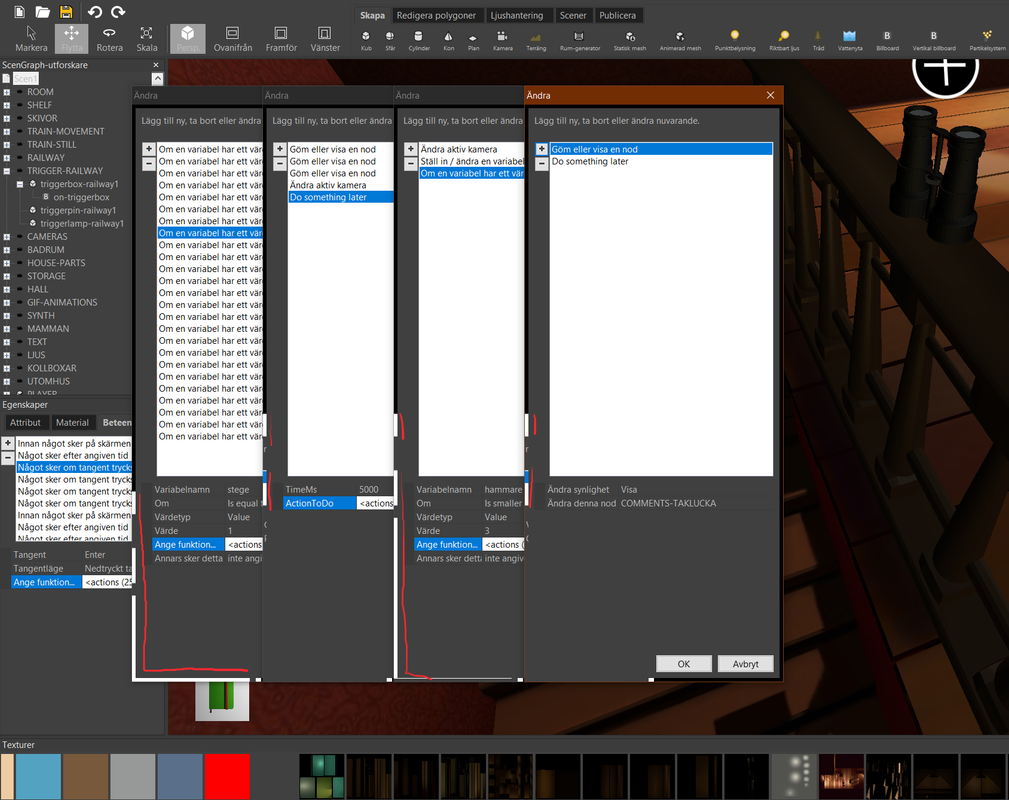
Task: Collapse the triggerbox-railway1 node
Action: tap(20, 184)
